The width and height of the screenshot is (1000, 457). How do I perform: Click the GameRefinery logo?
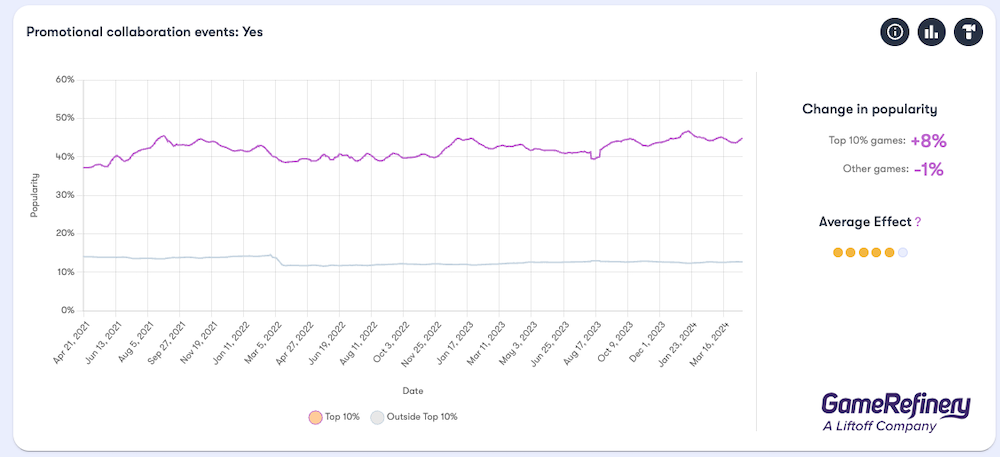(896, 403)
